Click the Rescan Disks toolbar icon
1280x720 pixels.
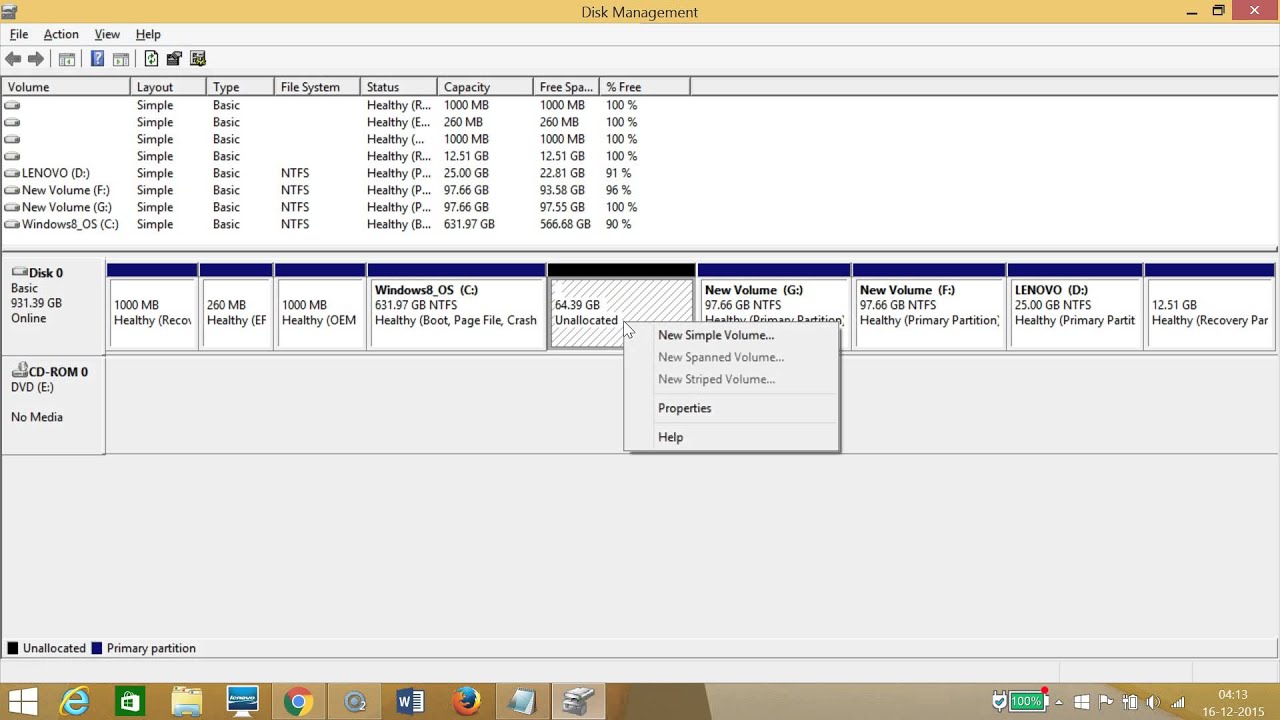pyautogui.click(x=174, y=59)
